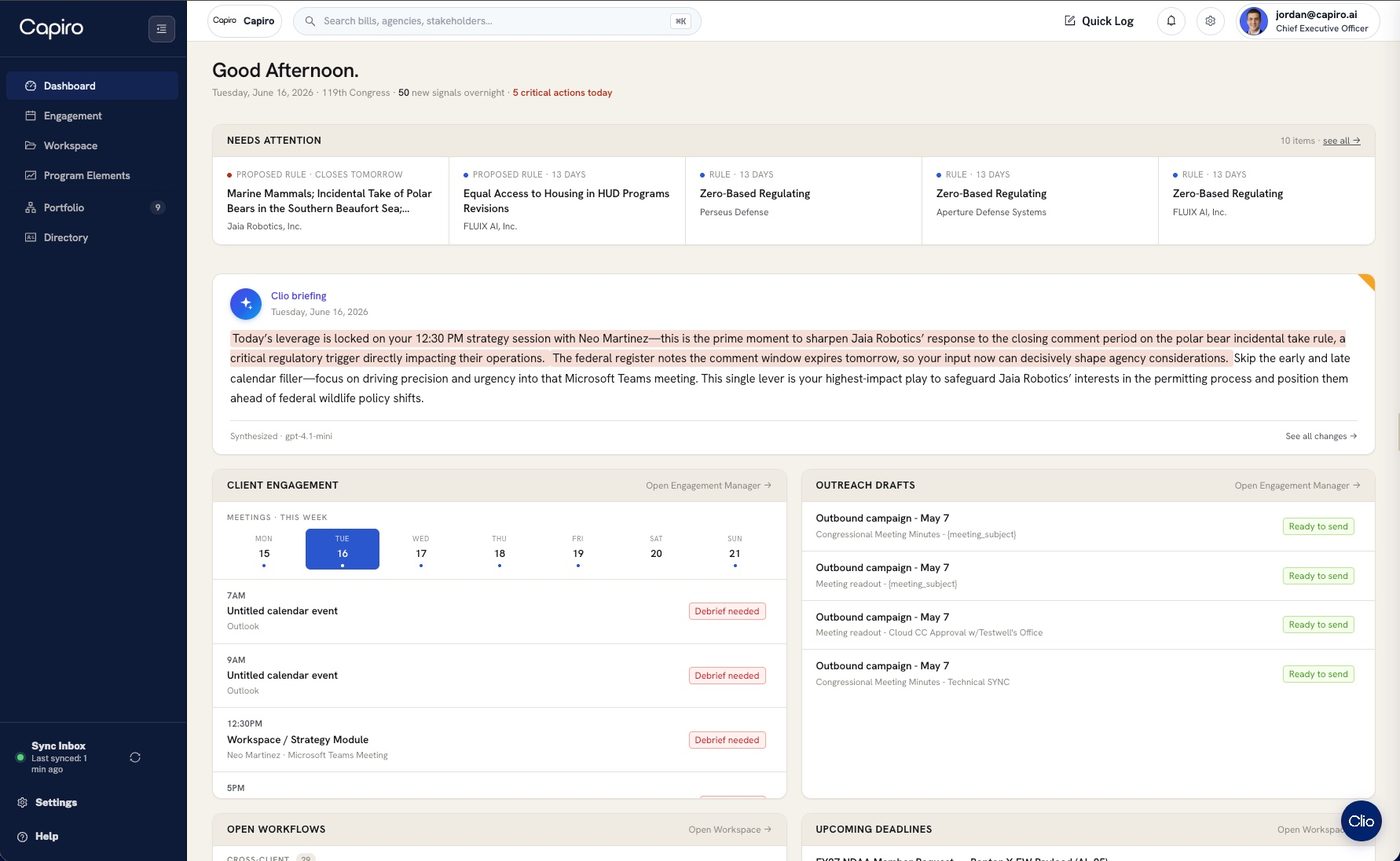Viewport: 1400px width, 861px height.
Task: Open Workspace in the sidebar
Action: [92, 146]
